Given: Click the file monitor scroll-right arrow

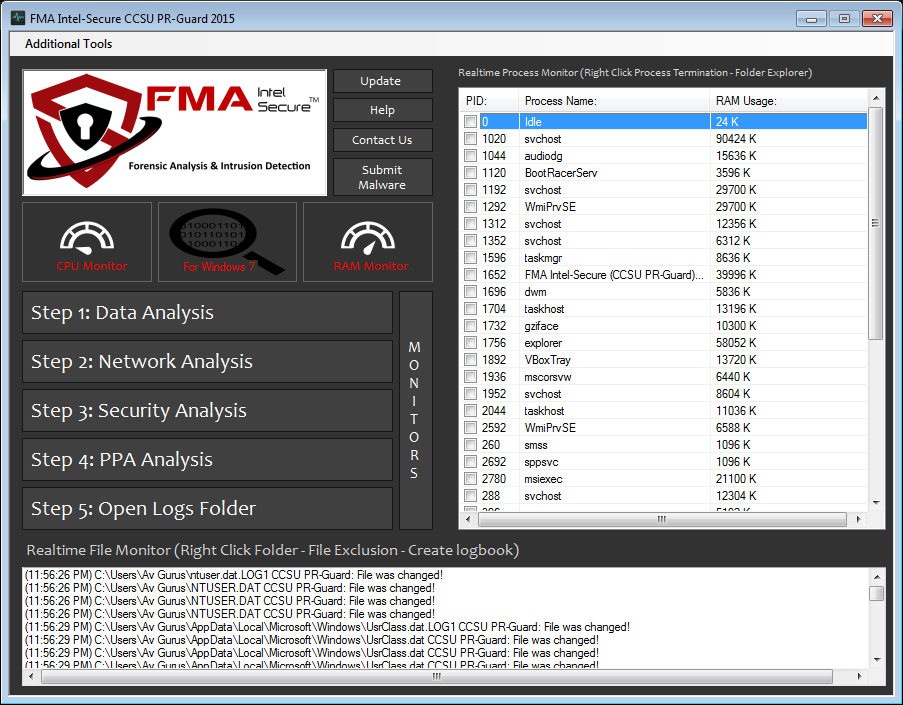Looking at the screenshot, I should coord(860,676).
